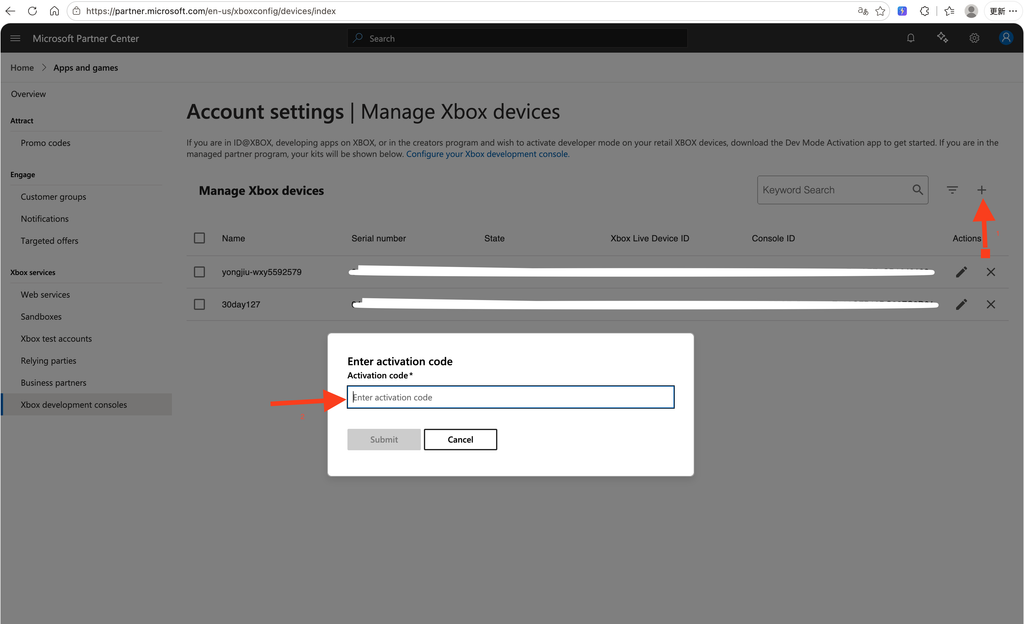This screenshot has height=624, width=1024.
Task: Click the 30day127 device name
Action: pos(240,304)
